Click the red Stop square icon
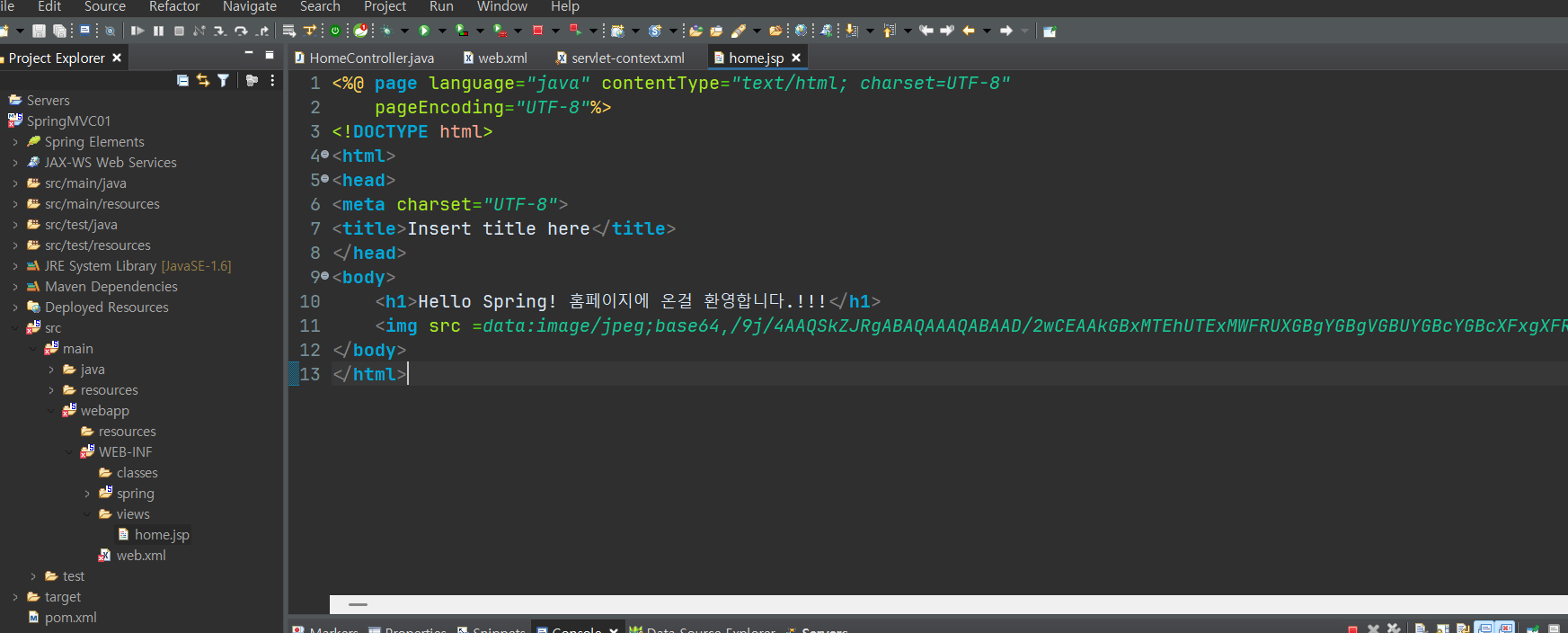The height and width of the screenshot is (633, 1568). point(537,31)
